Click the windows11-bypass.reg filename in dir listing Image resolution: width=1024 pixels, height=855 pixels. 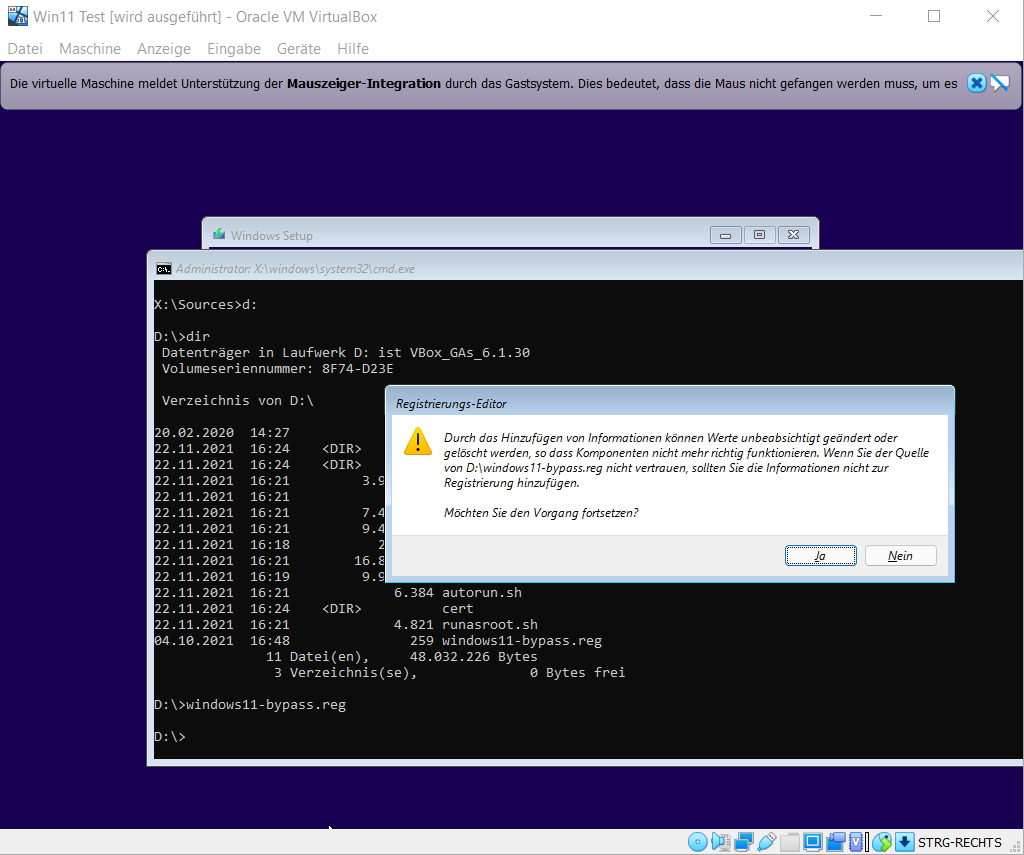tap(522, 641)
